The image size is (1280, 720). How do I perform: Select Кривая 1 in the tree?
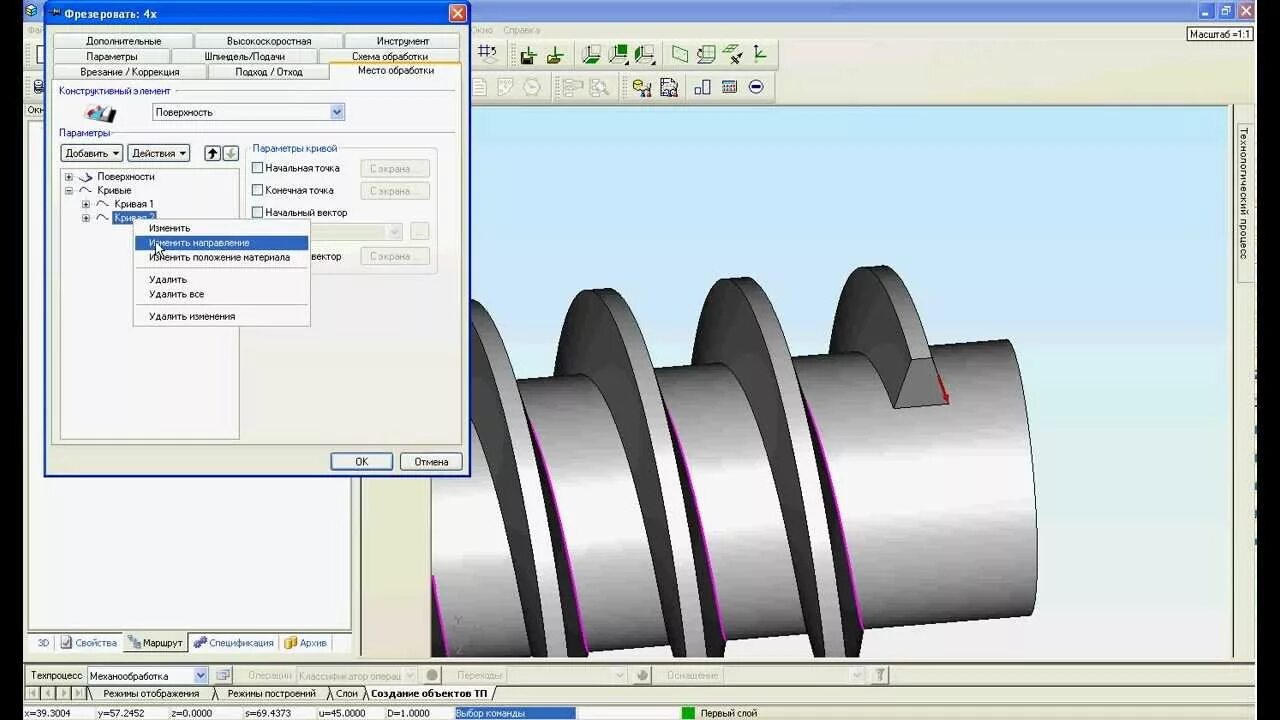click(x=134, y=204)
